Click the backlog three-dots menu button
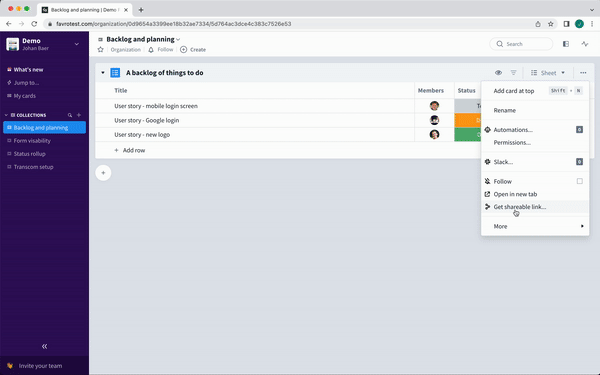The width and height of the screenshot is (600, 375). click(x=583, y=73)
